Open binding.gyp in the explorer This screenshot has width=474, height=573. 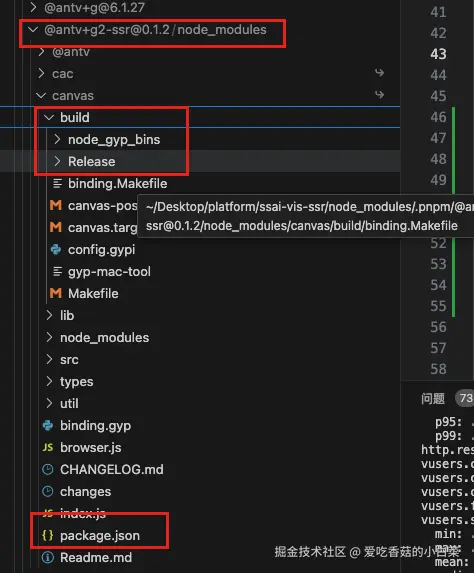95,426
